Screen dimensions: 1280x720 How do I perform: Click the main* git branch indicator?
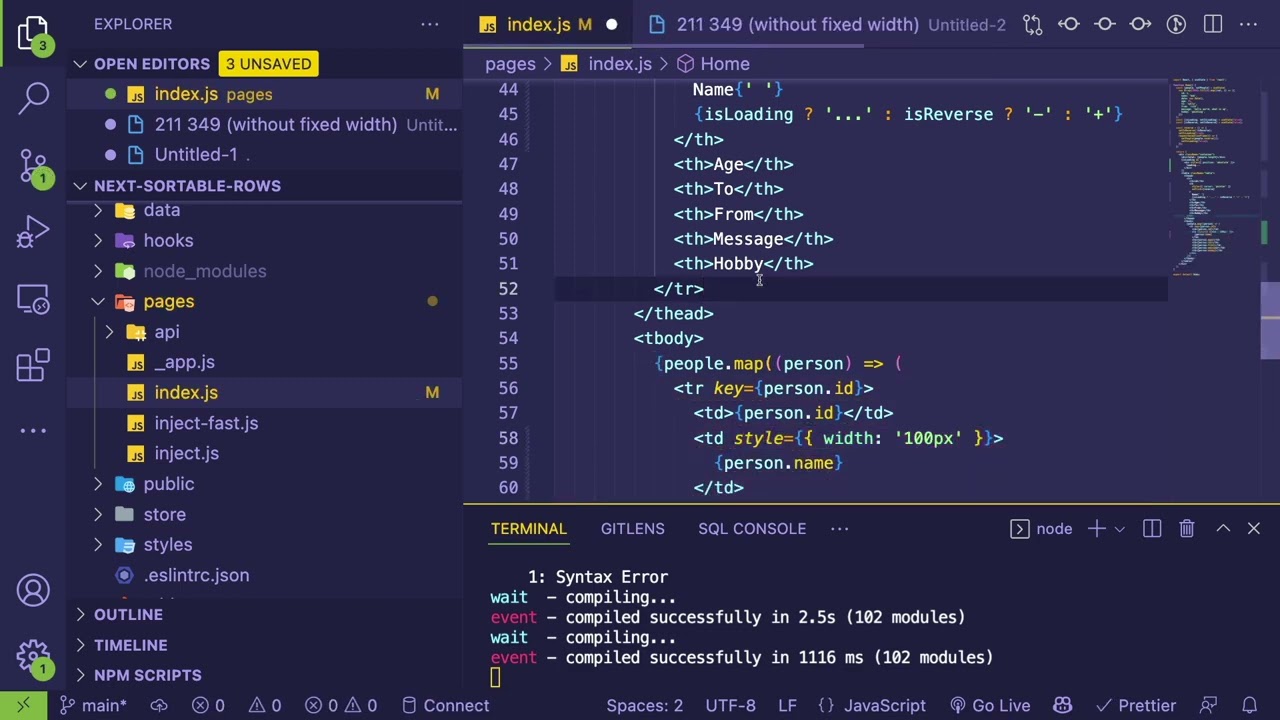(93, 705)
